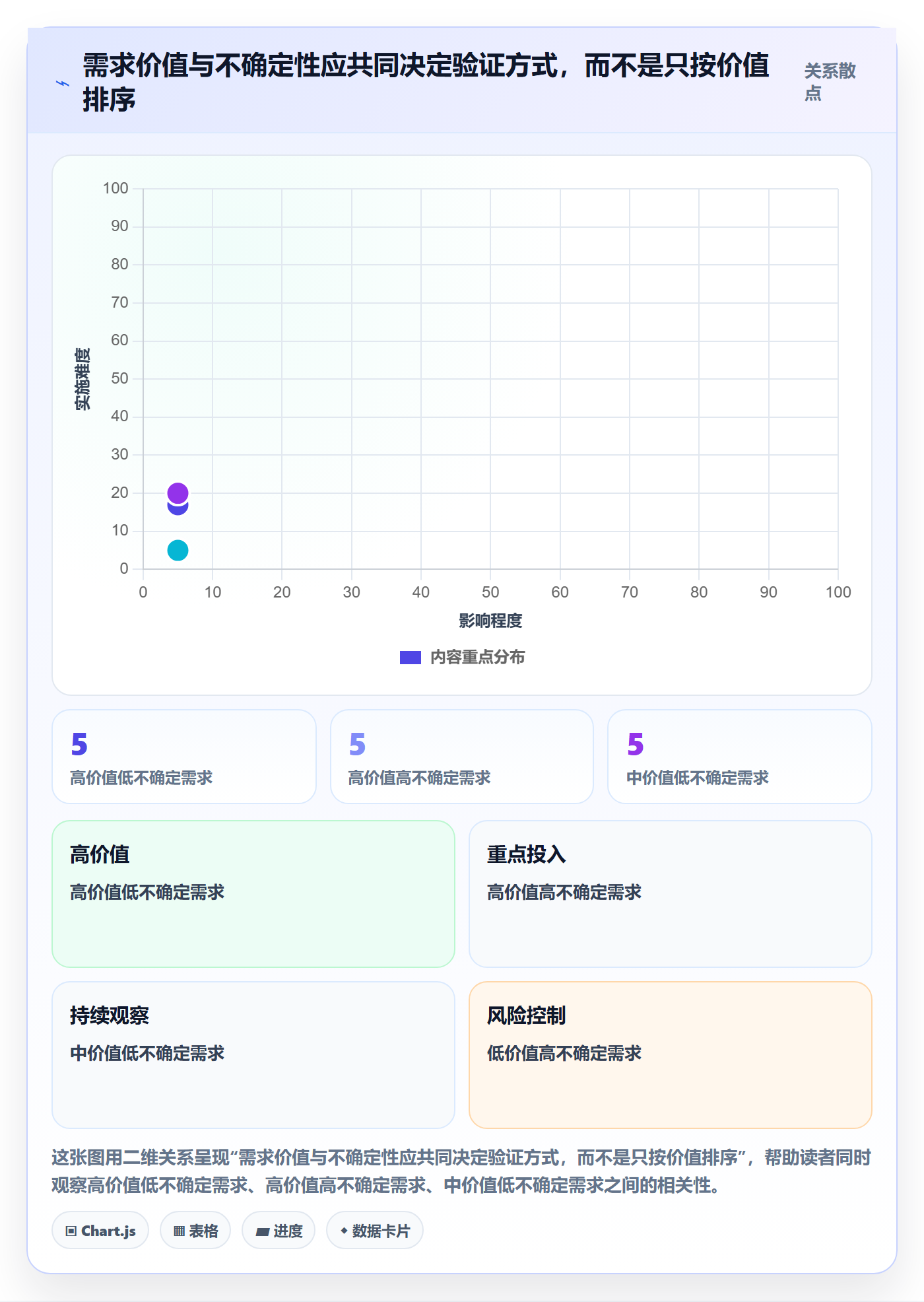Click the 低价值高不确定需求 text in 风险控制 card

click(x=564, y=1053)
